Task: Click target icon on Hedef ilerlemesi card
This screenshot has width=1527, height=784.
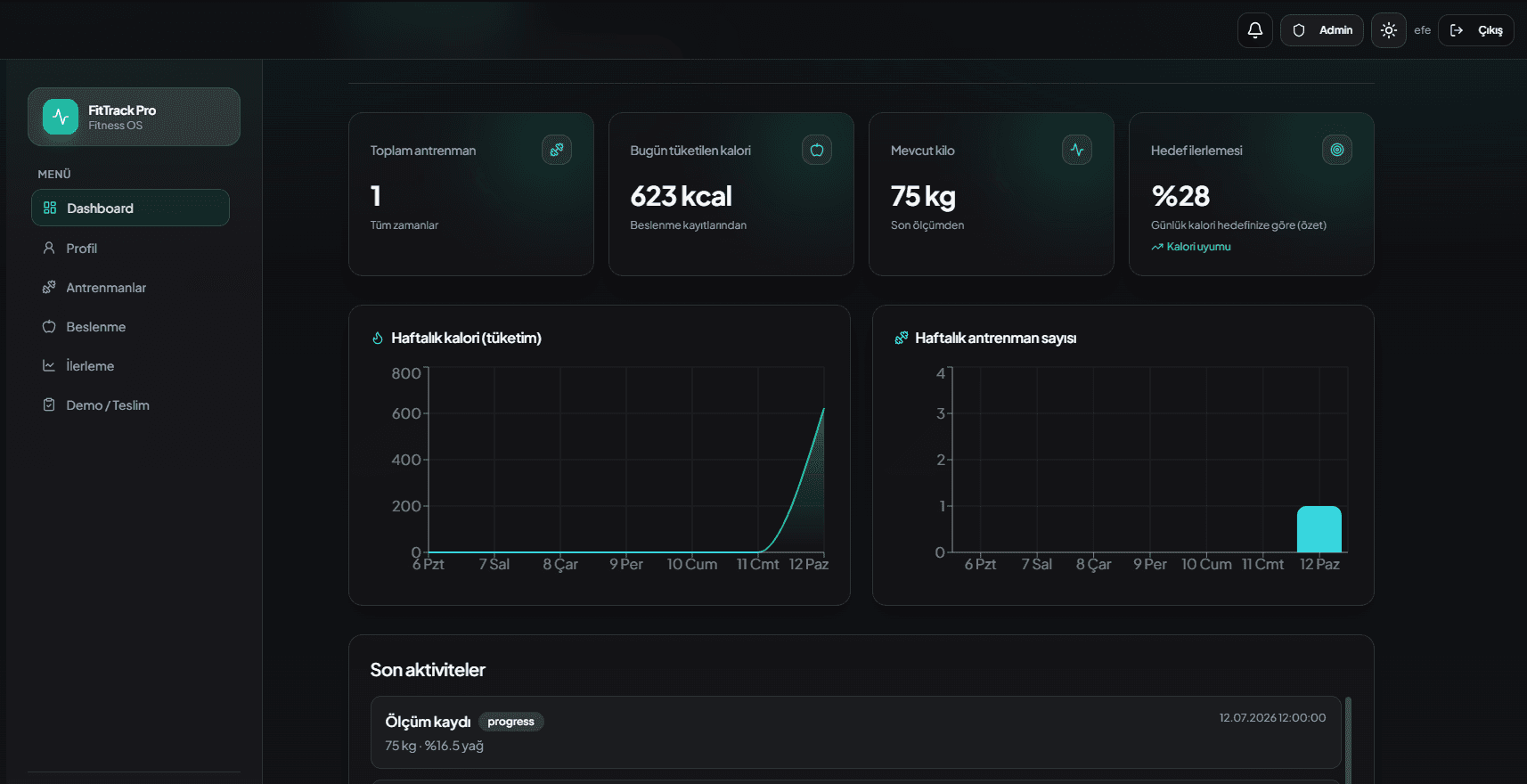Action: tap(1337, 150)
